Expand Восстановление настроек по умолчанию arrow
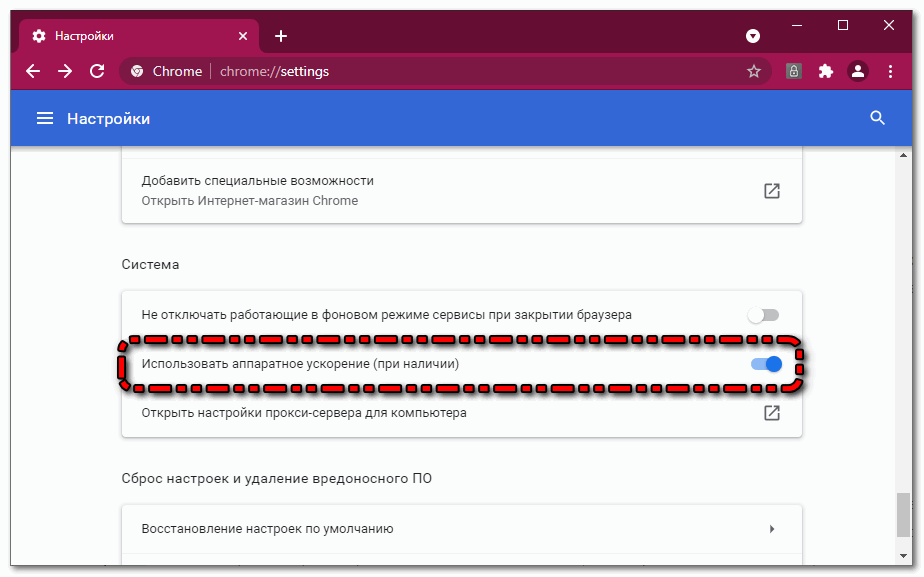 click(x=771, y=528)
